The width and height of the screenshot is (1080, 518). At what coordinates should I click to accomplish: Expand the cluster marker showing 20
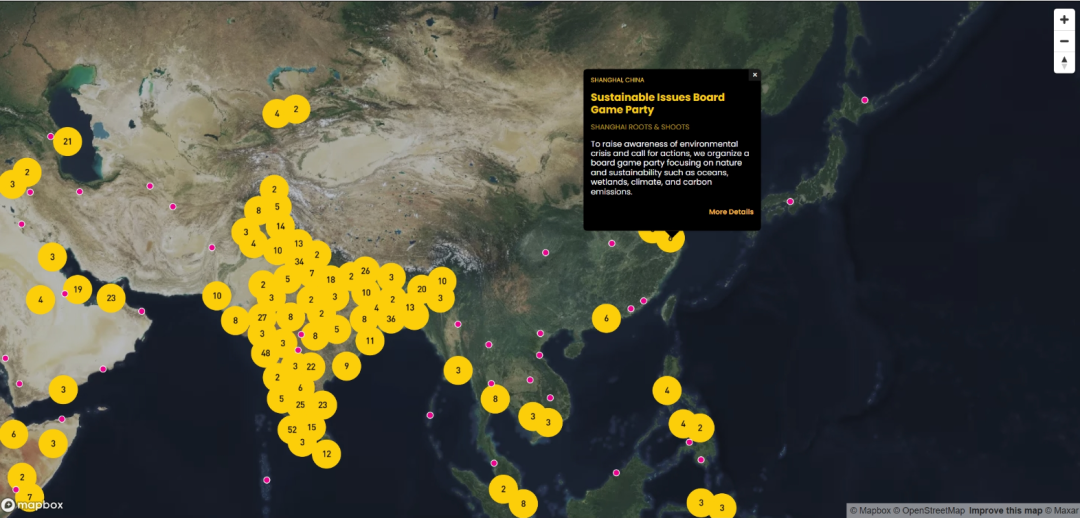click(x=422, y=289)
